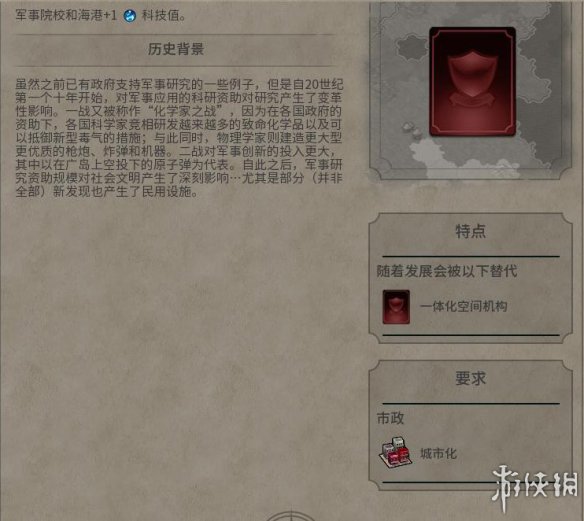584x521 pixels.
Task: Click the blue science icon beside 科技值
Action: [x=130, y=16]
